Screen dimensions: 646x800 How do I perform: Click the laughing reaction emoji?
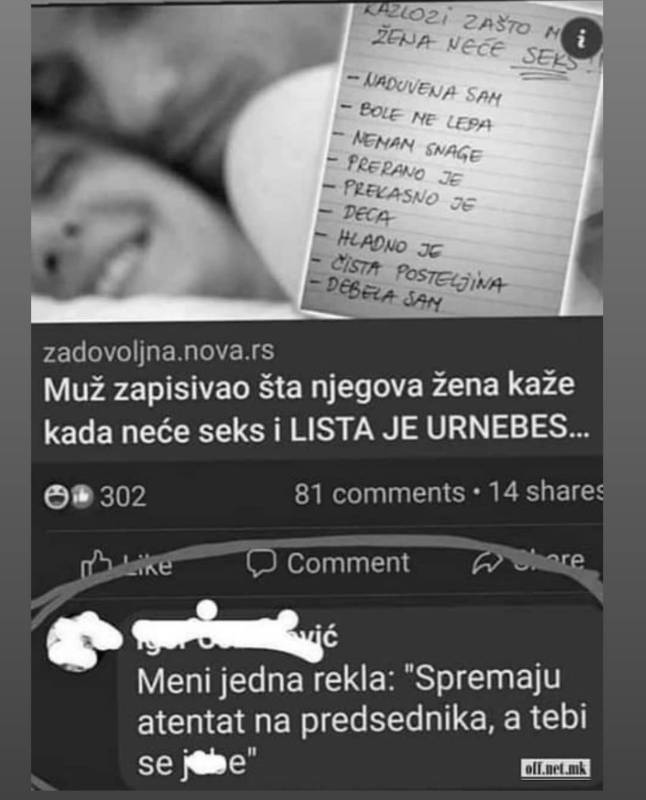click(56, 496)
